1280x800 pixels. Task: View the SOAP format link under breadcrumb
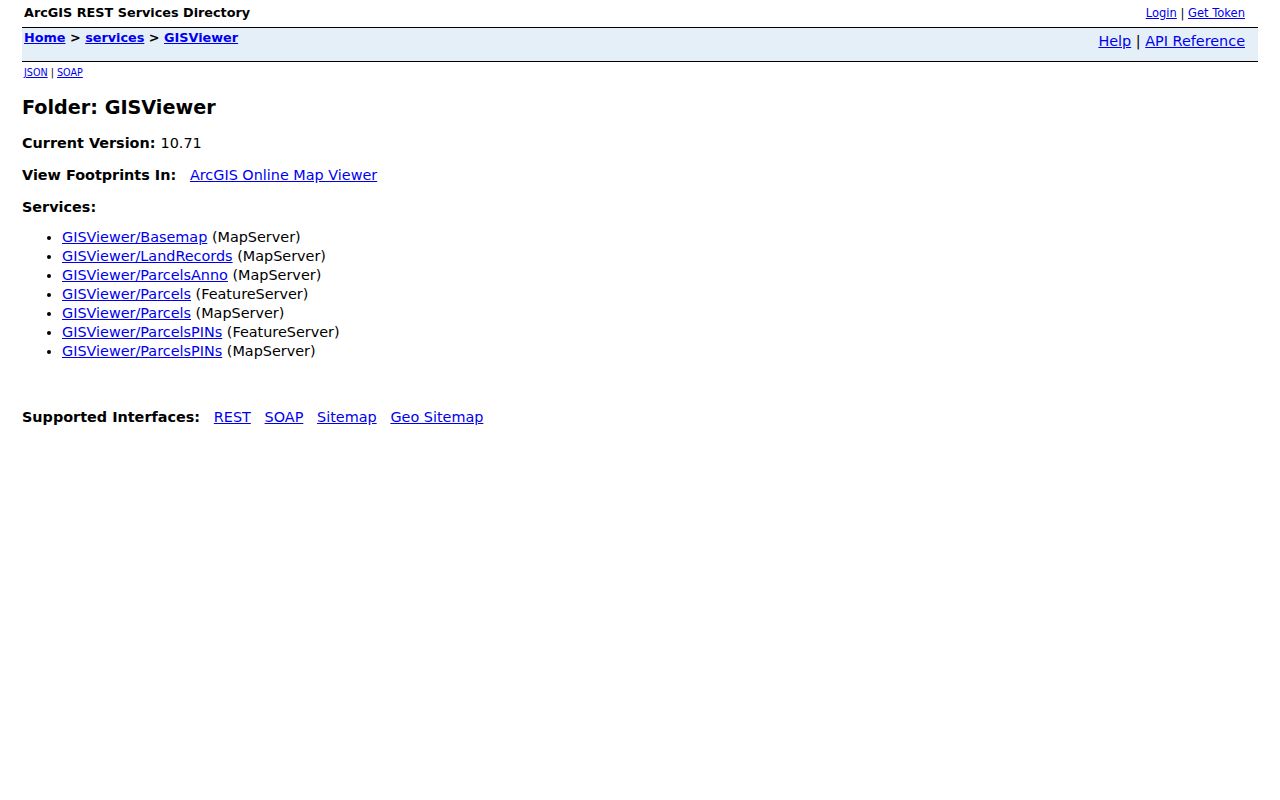pyautogui.click(x=70, y=72)
